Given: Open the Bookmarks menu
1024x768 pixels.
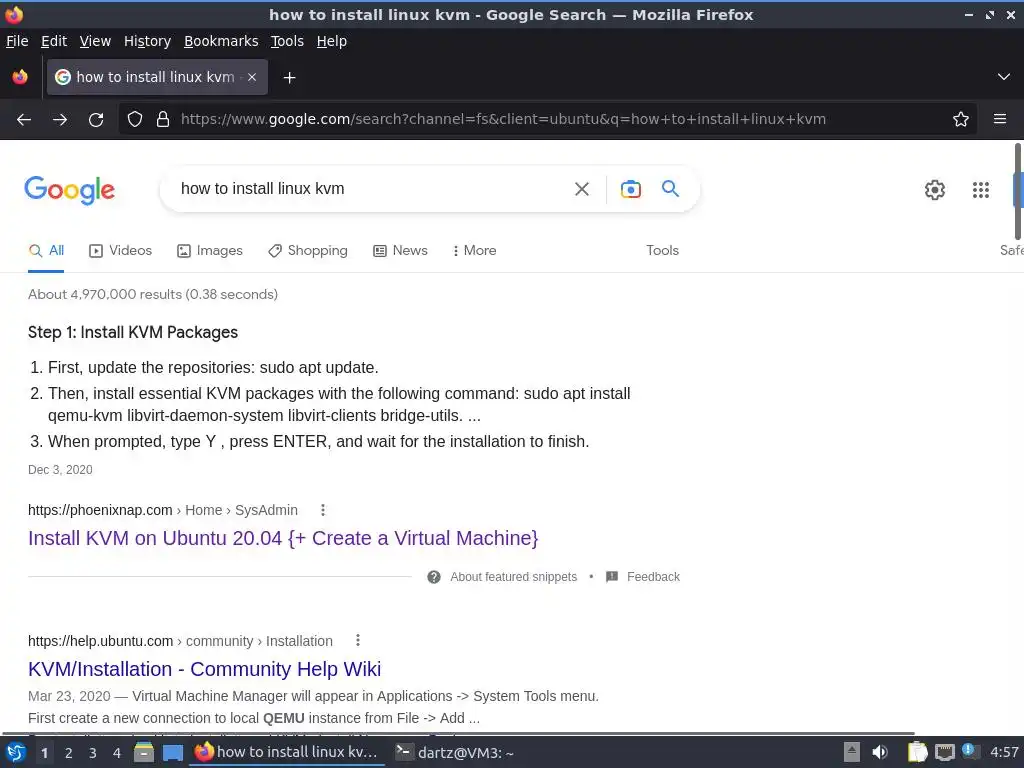Looking at the screenshot, I should [x=221, y=41].
